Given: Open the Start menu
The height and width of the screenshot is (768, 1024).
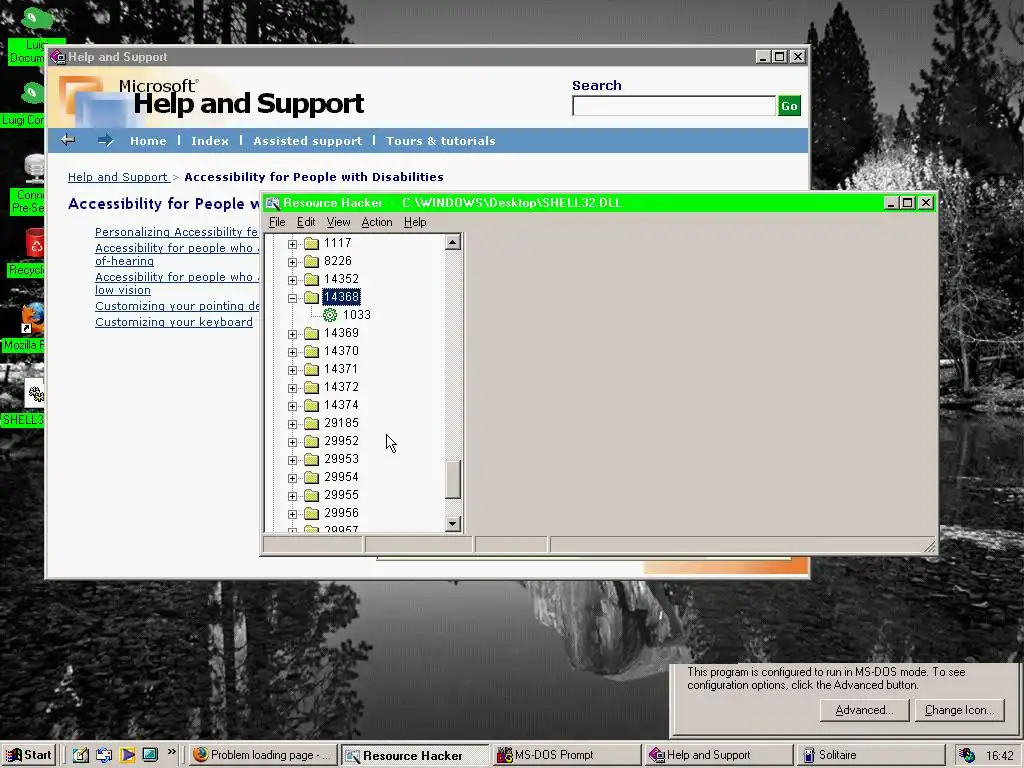Looking at the screenshot, I should 29,755.
